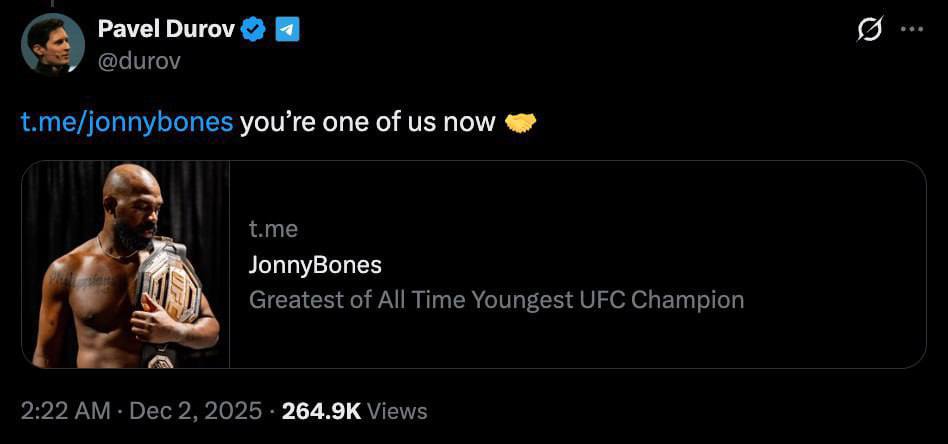
Task: Click the blue verified checkmark badge
Action: tap(254, 30)
